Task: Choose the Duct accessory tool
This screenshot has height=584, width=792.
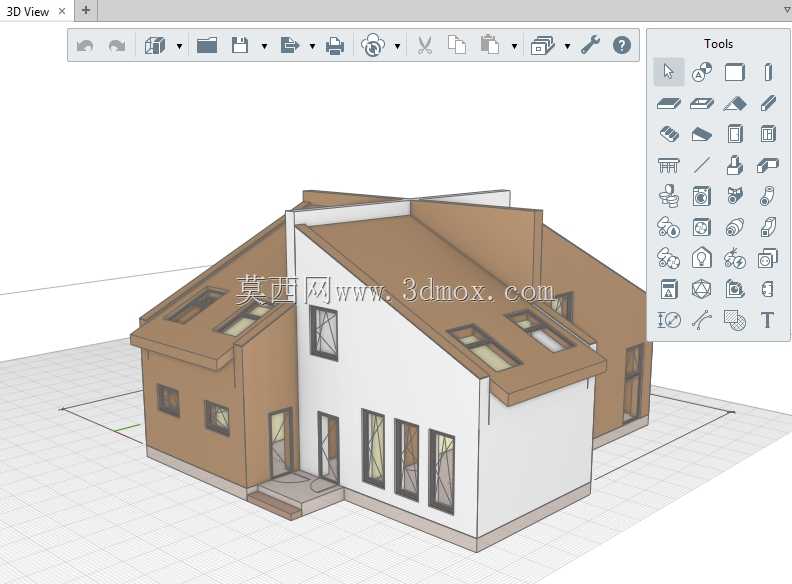Action: point(735,227)
